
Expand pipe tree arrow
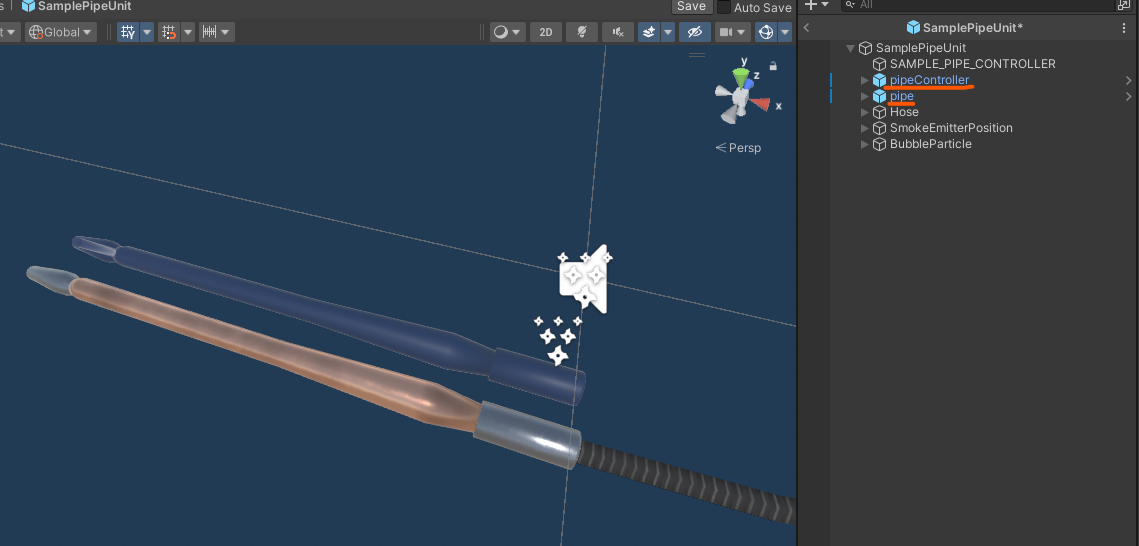click(x=864, y=96)
